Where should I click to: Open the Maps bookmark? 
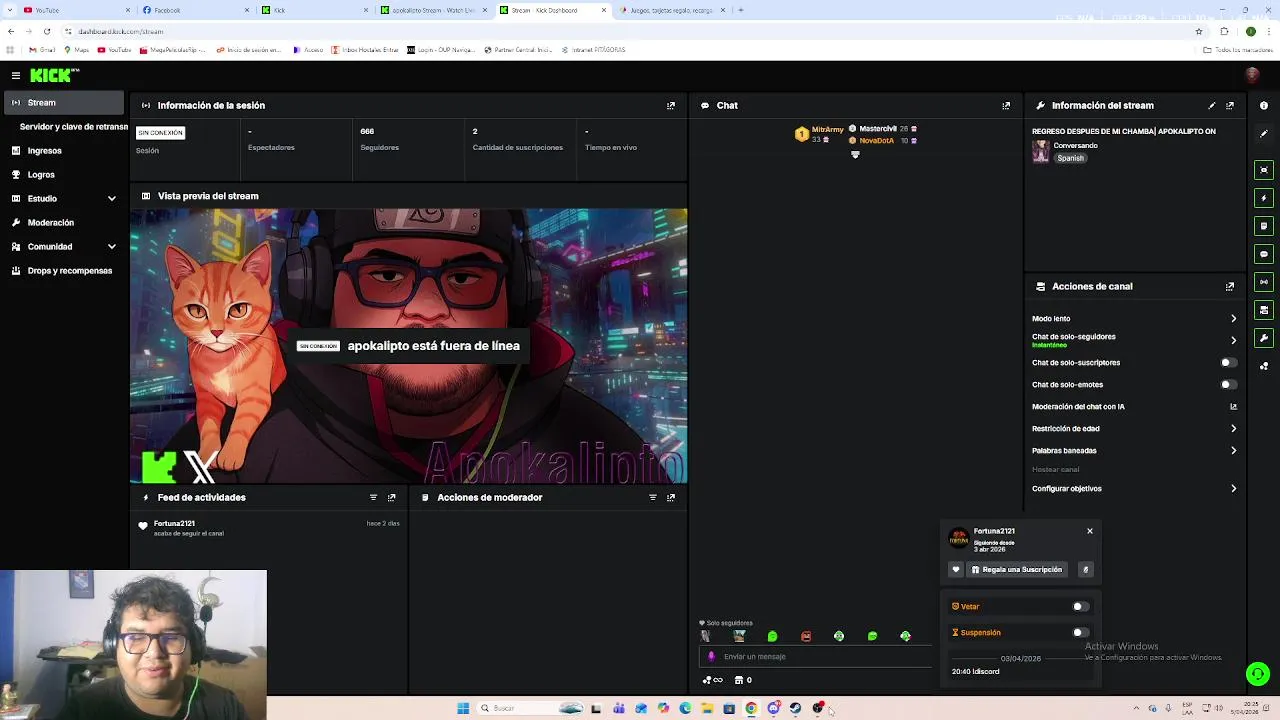pos(77,50)
